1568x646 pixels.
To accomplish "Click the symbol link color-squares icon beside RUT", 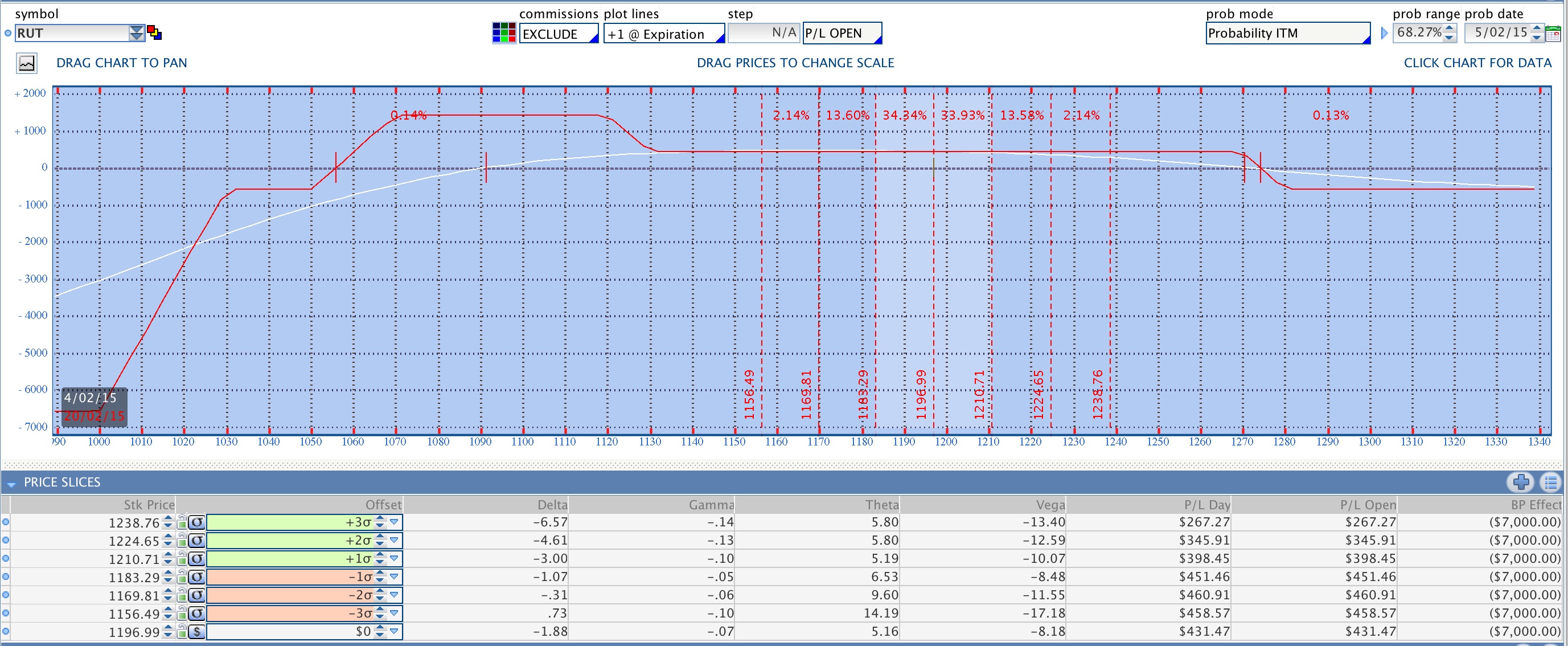I will (155, 33).
